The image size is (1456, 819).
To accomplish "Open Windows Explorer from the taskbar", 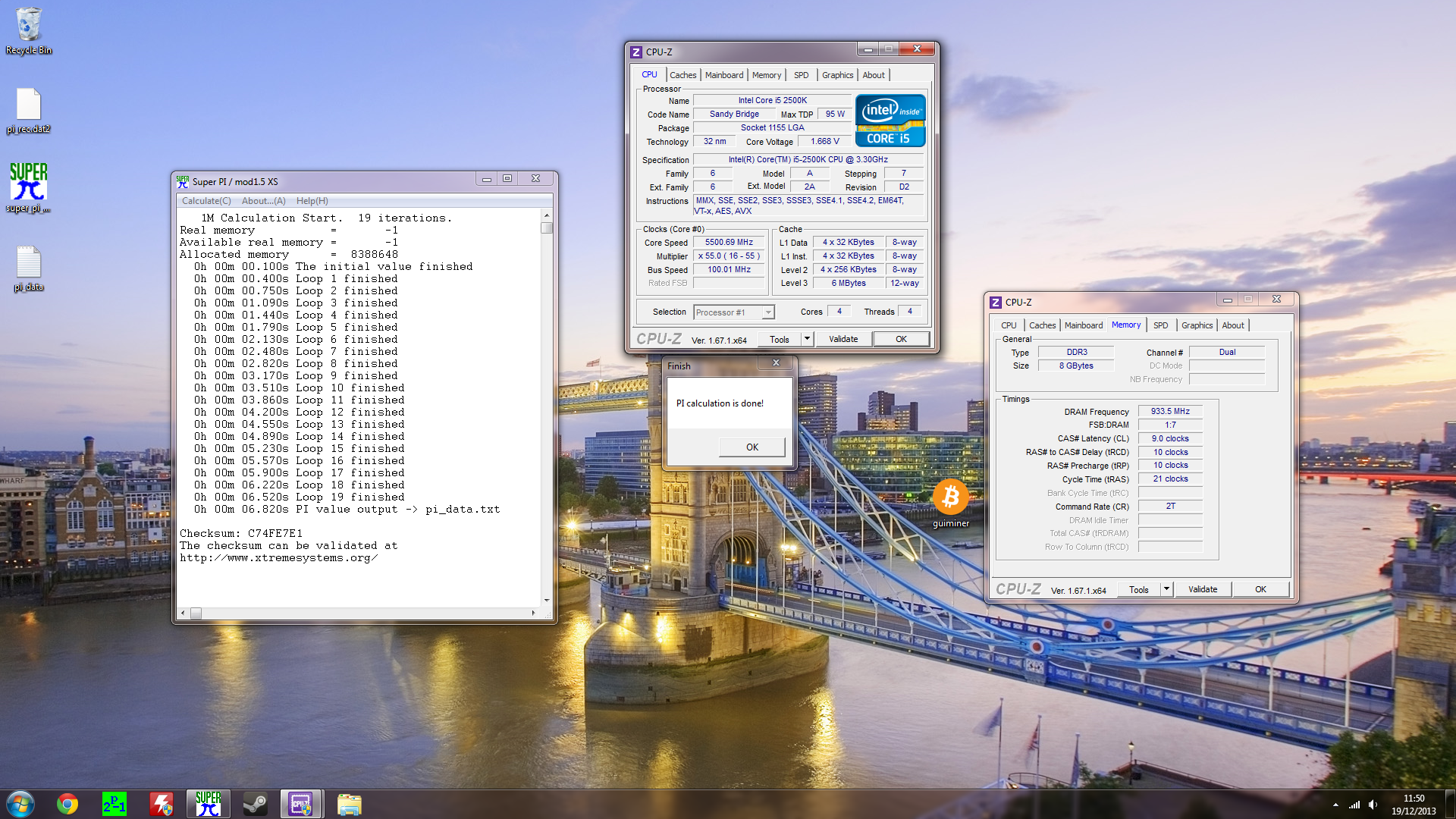I will coord(349,804).
